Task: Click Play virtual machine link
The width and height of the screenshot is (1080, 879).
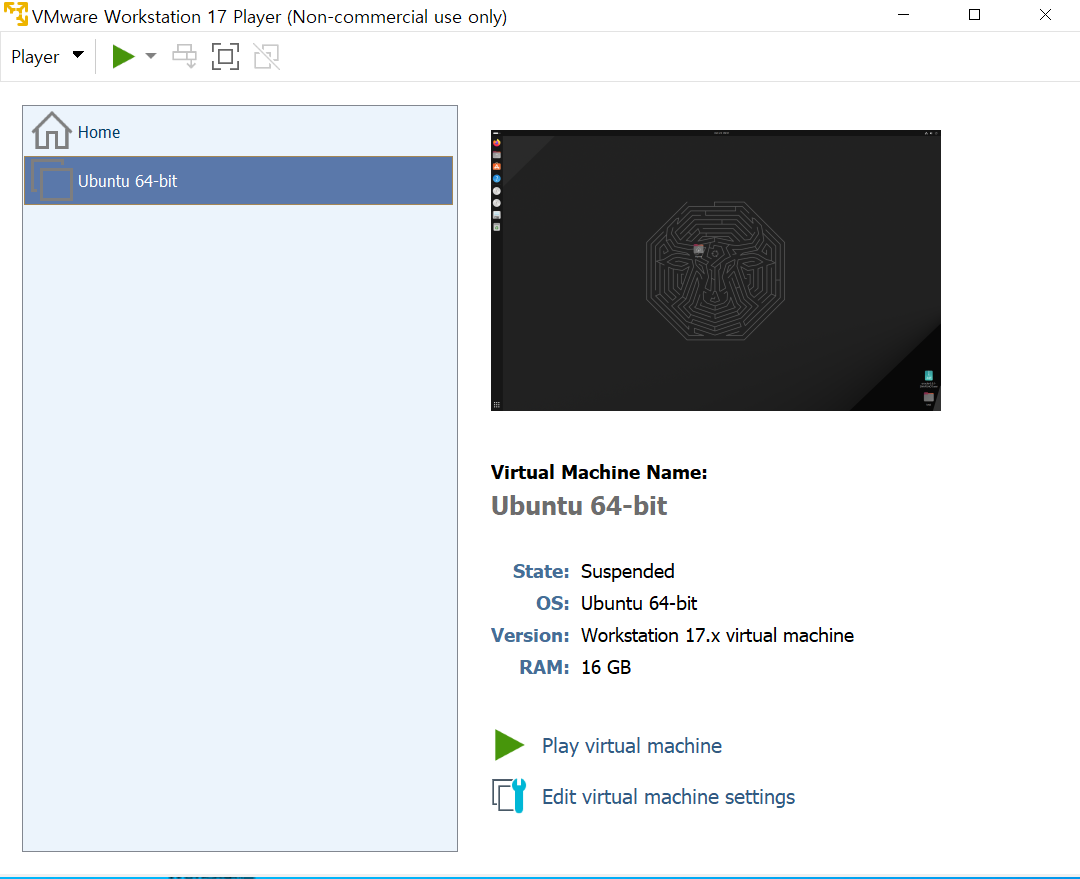Action: click(x=632, y=746)
